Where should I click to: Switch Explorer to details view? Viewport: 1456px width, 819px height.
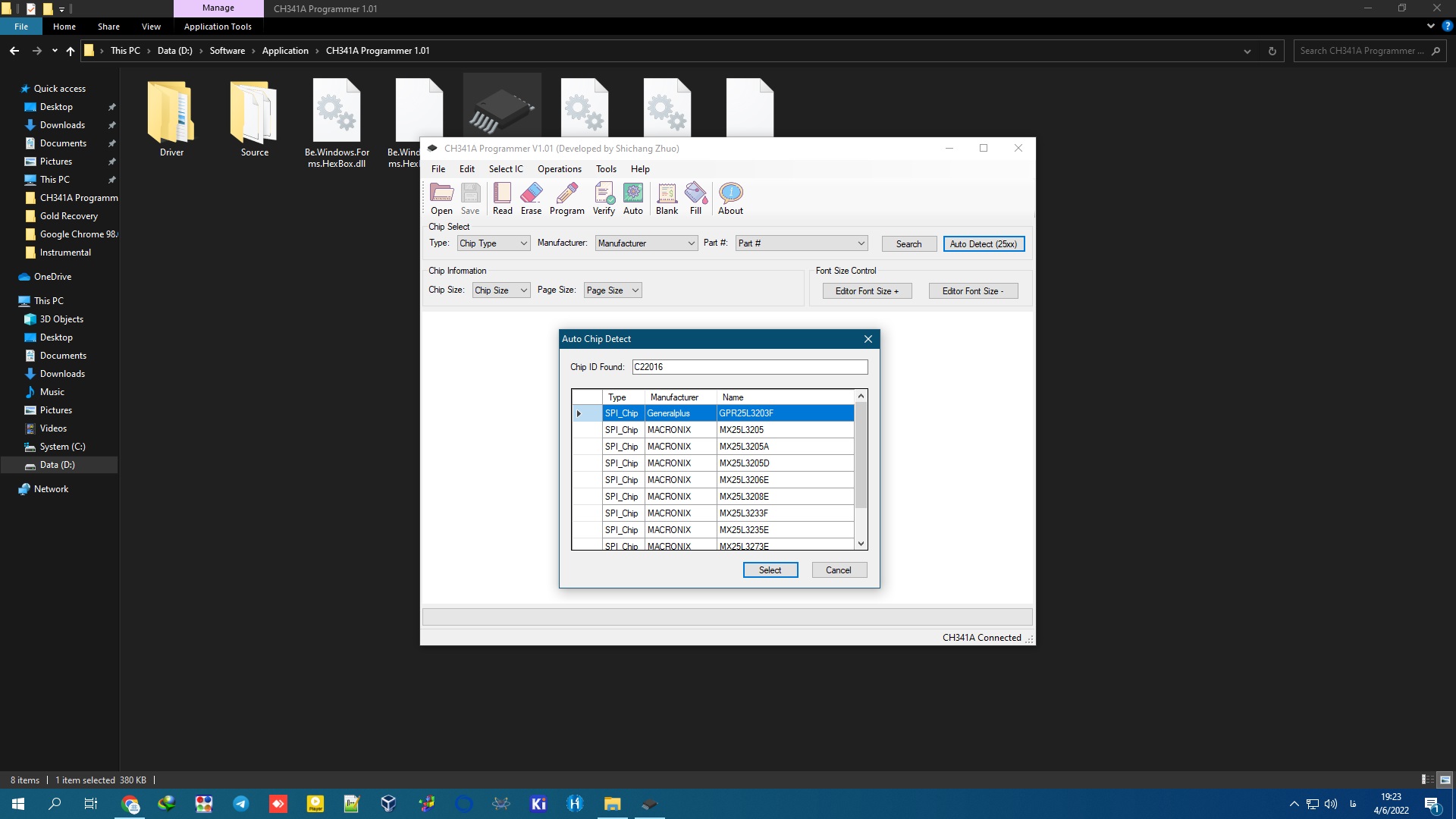[1428, 780]
